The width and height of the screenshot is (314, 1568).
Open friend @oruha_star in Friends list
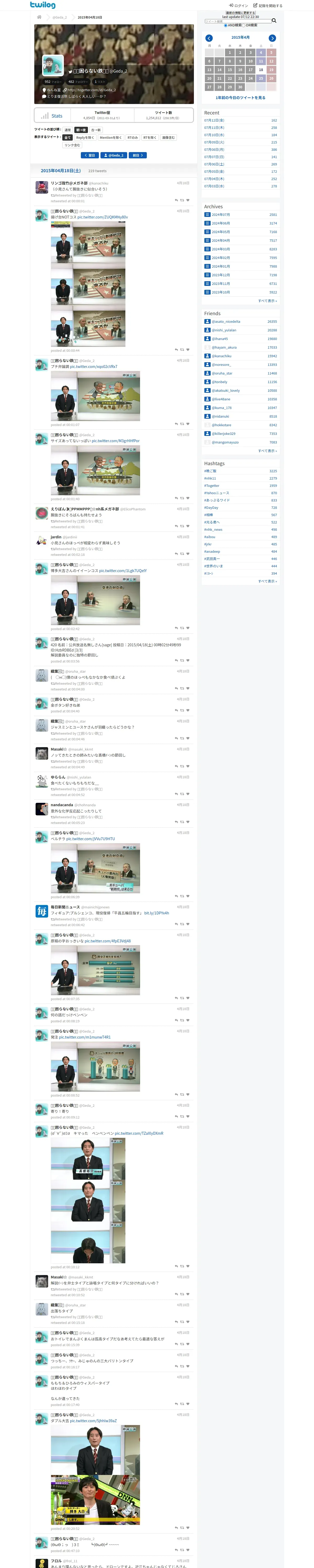pyautogui.click(x=222, y=373)
